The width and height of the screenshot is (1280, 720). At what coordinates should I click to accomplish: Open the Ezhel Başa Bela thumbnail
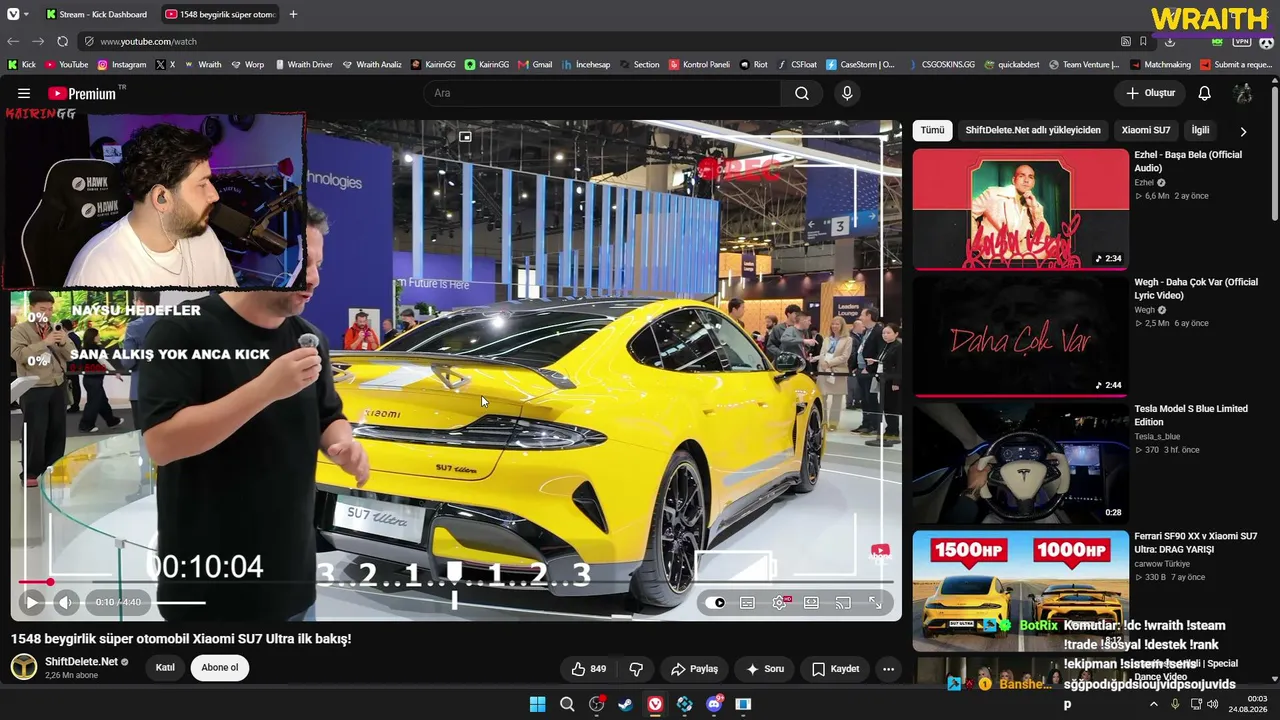[1020, 209]
